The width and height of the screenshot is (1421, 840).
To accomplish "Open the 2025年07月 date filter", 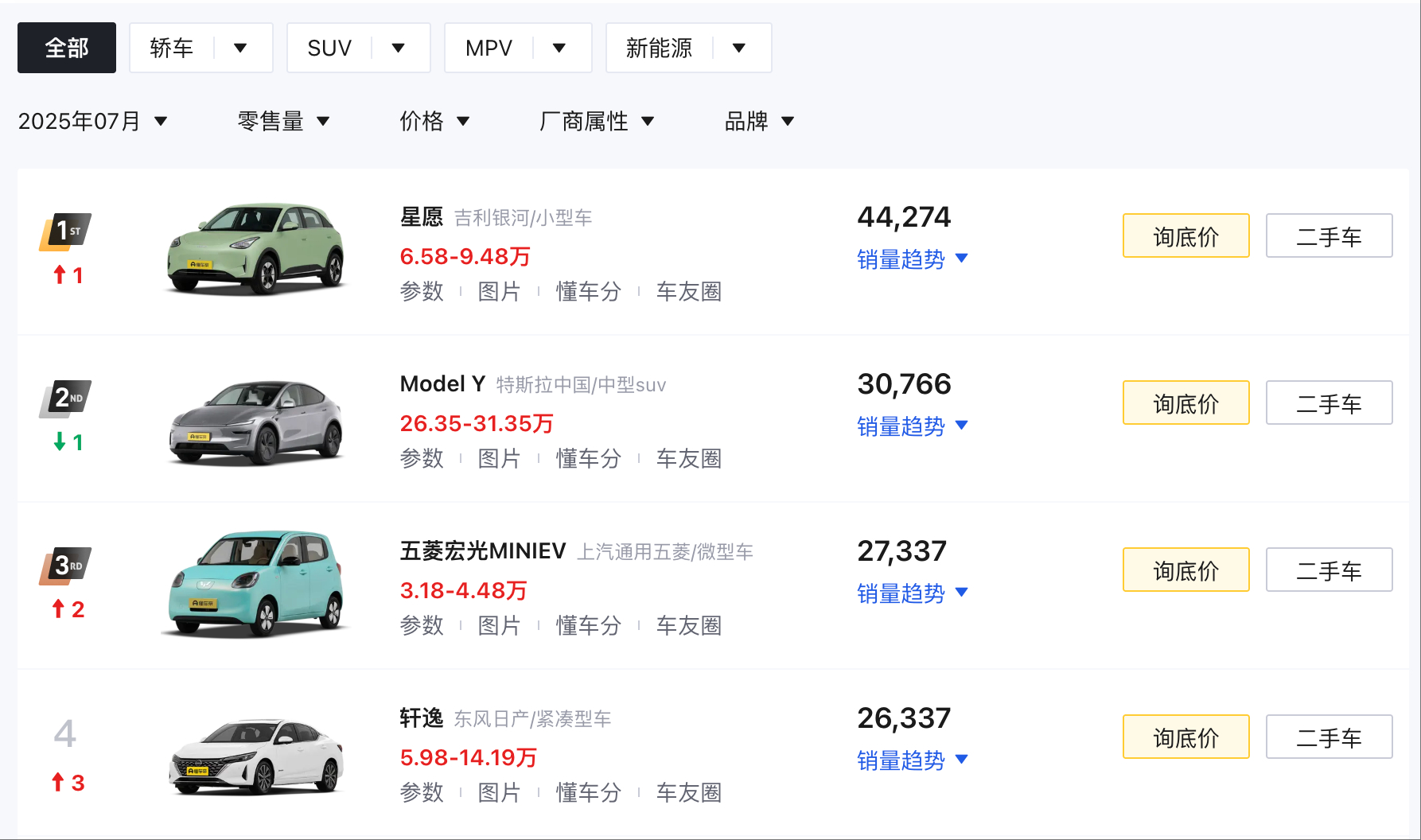I will pyautogui.click(x=92, y=121).
